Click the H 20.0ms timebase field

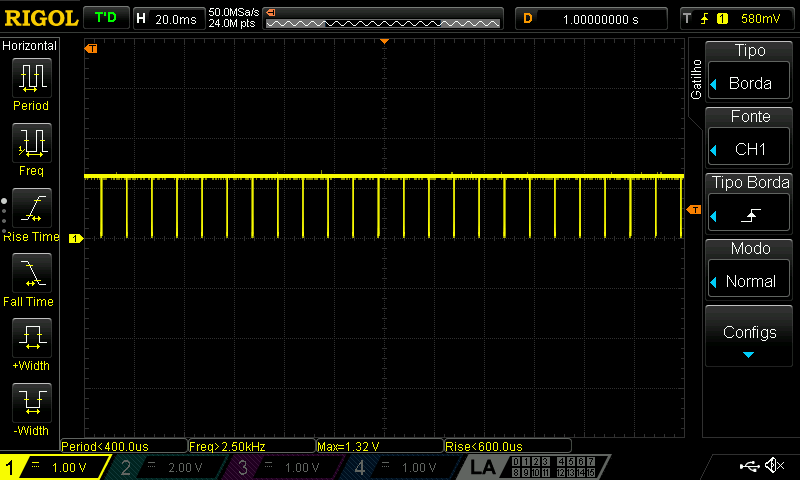[168, 19]
